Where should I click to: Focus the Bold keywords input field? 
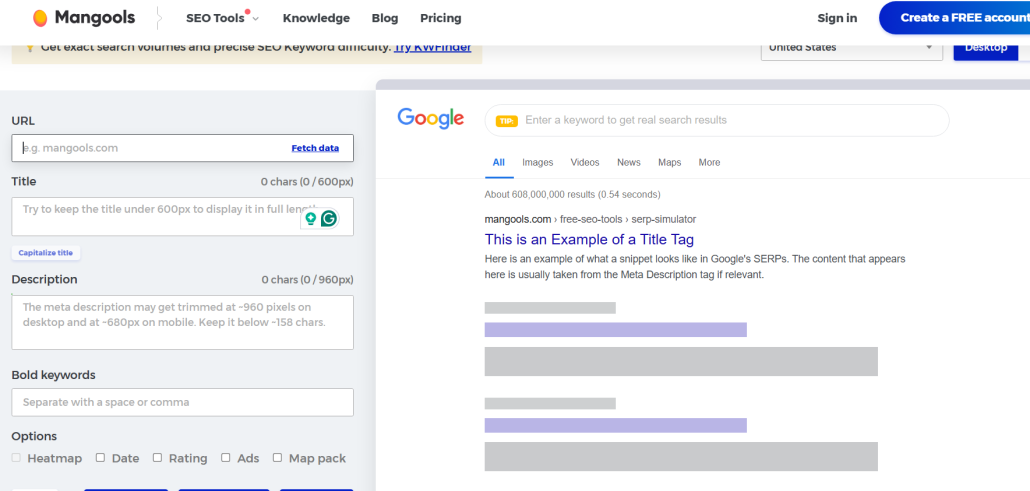[x=183, y=402]
